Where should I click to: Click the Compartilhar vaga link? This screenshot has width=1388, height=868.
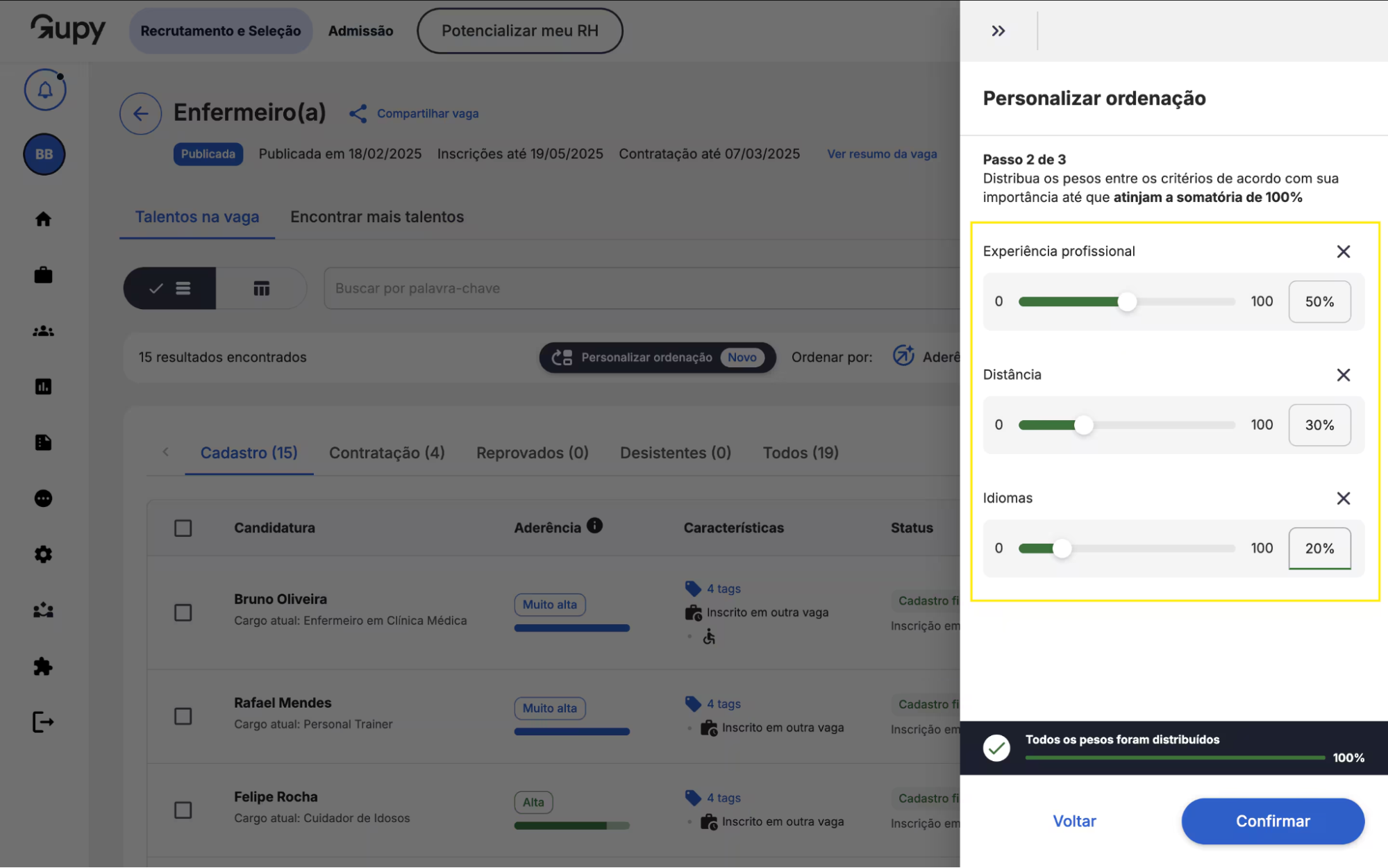point(428,114)
